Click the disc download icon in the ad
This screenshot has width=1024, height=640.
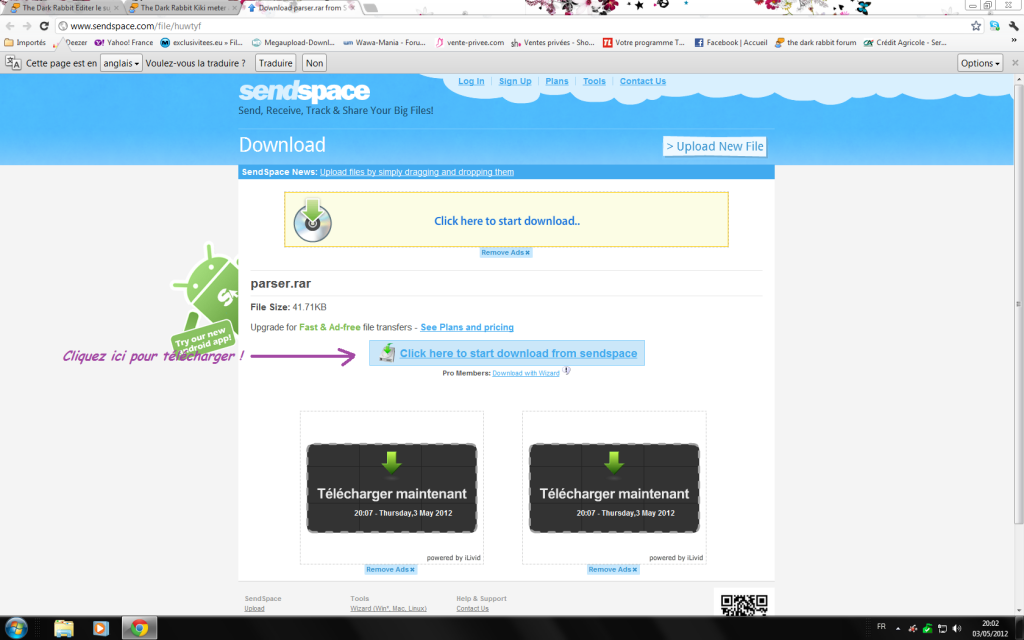[x=312, y=220]
